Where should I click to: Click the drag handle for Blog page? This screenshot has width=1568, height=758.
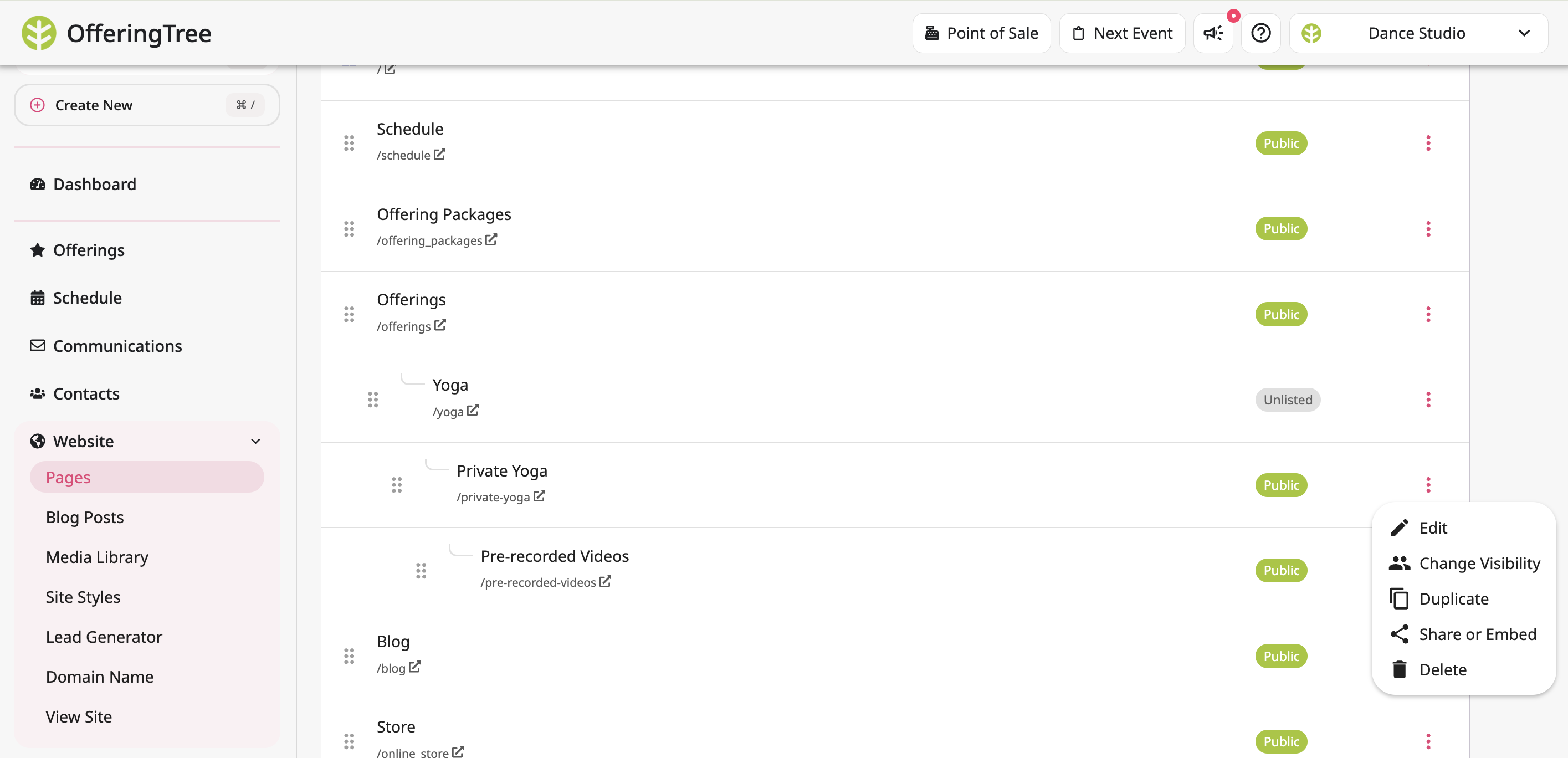coord(349,657)
